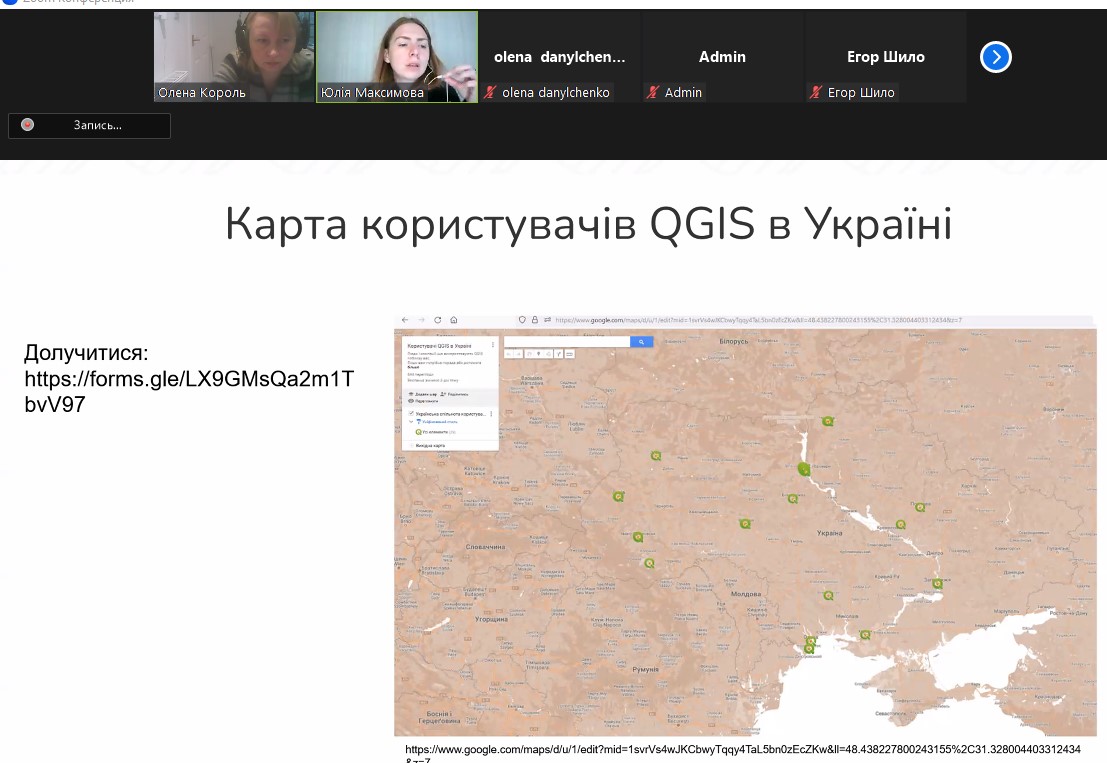Select Юлія Максимова video thumbnail
The height and width of the screenshot is (763, 1107).
(397, 57)
